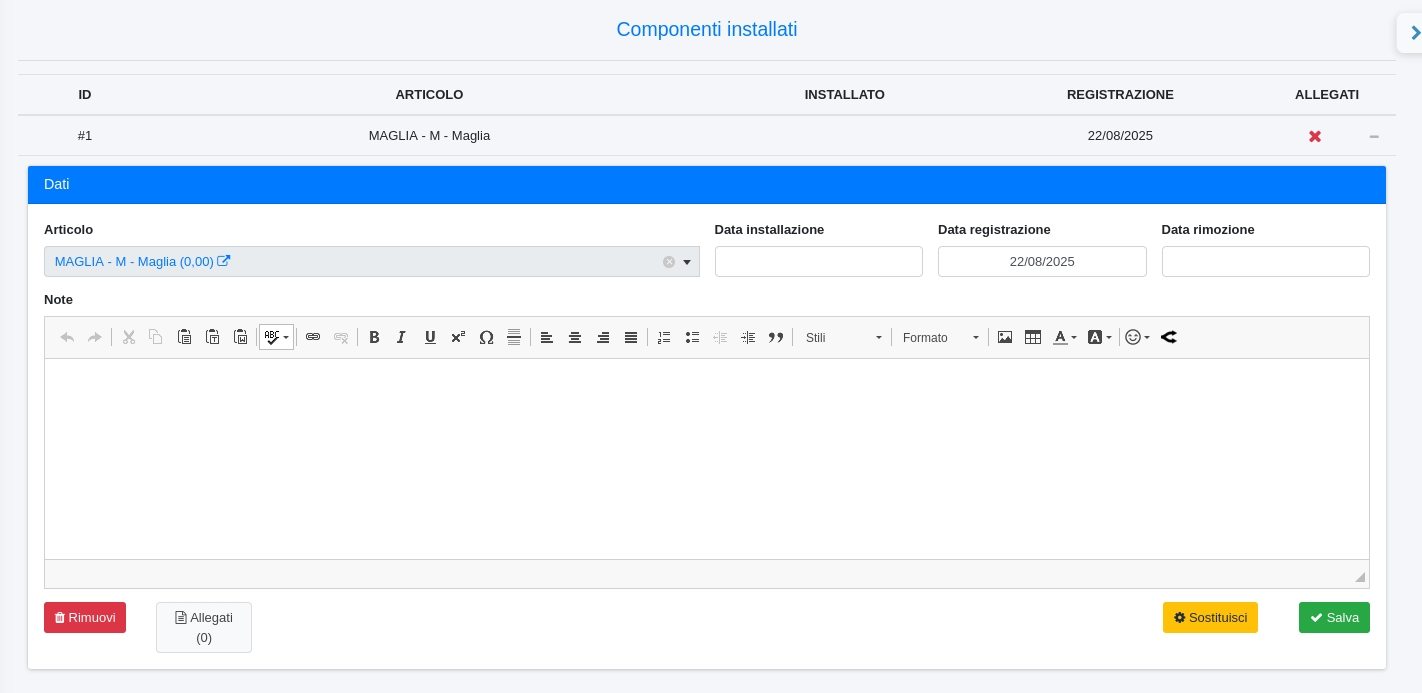Click the red Rimuovi button
This screenshot has width=1422, height=693.
coord(85,618)
